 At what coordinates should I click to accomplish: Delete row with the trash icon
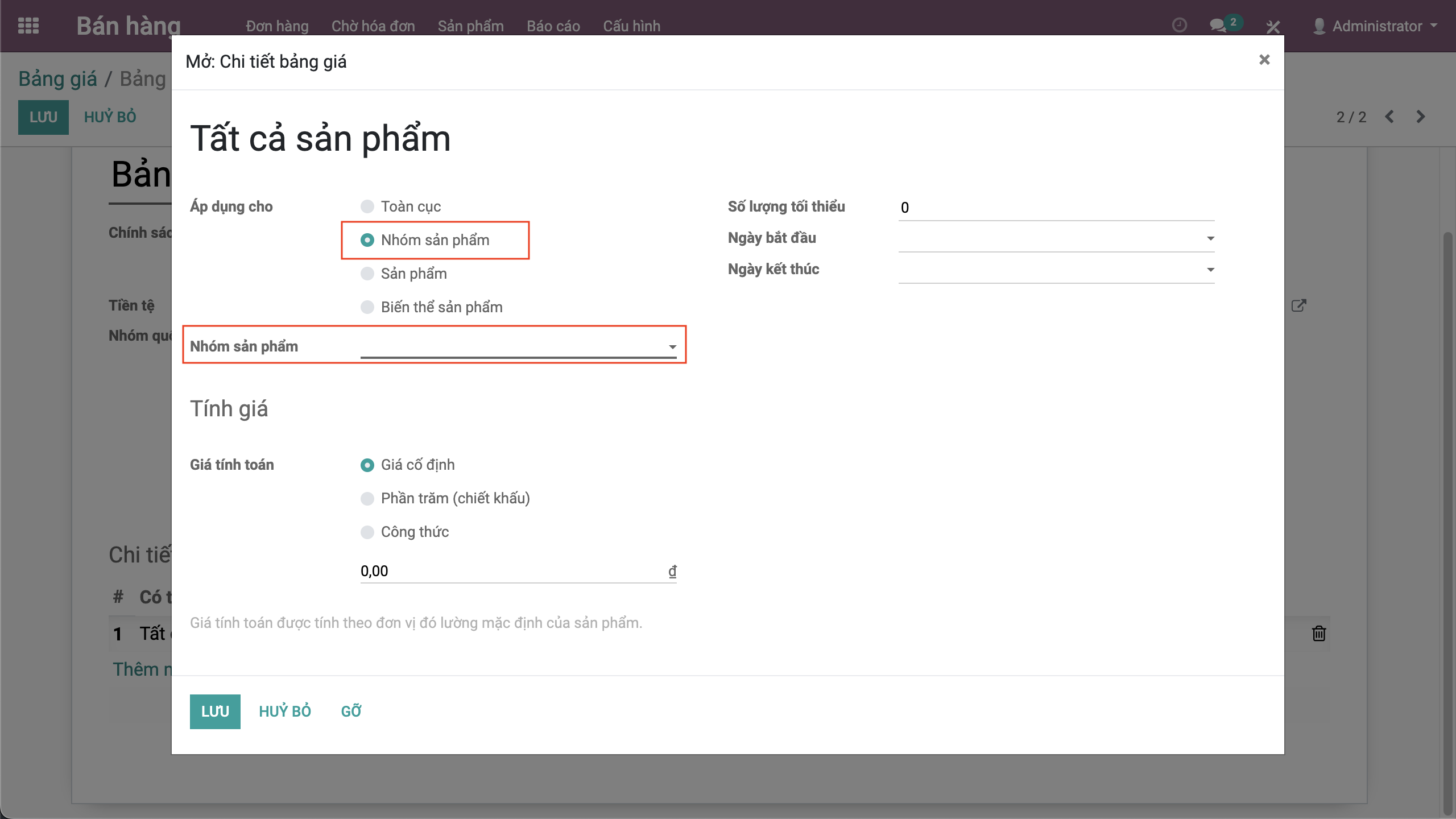tap(1318, 633)
